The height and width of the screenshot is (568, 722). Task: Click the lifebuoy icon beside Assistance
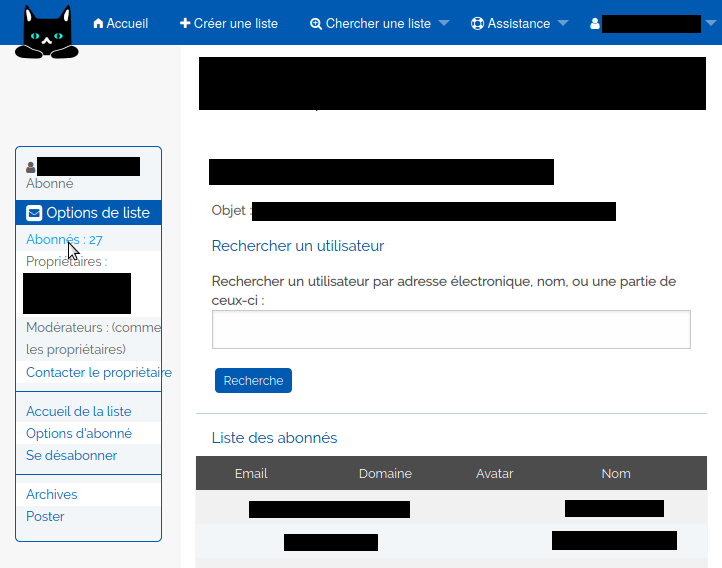tap(477, 23)
